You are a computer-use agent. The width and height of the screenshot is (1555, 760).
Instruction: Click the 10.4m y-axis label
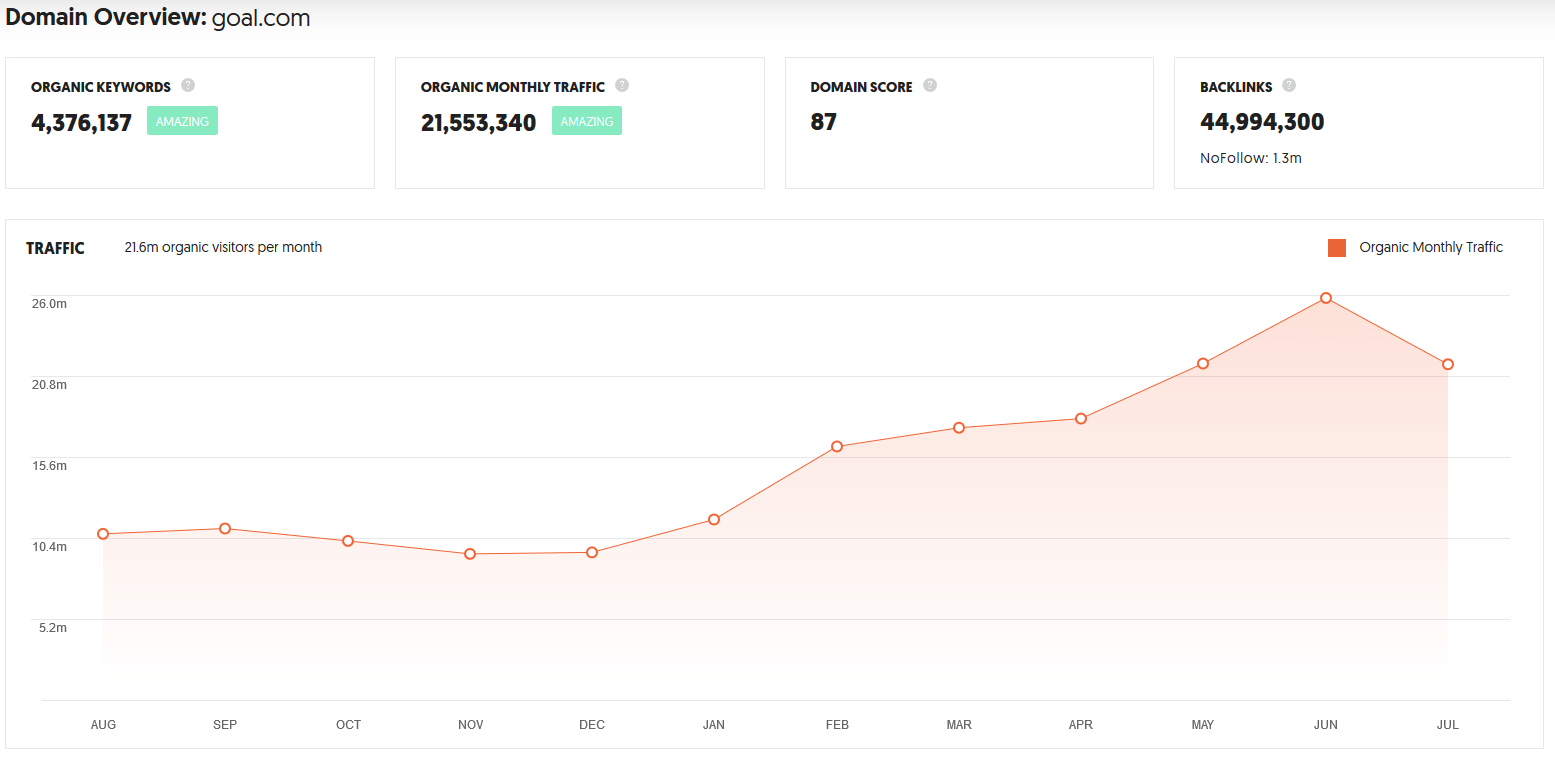tap(49, 547)
